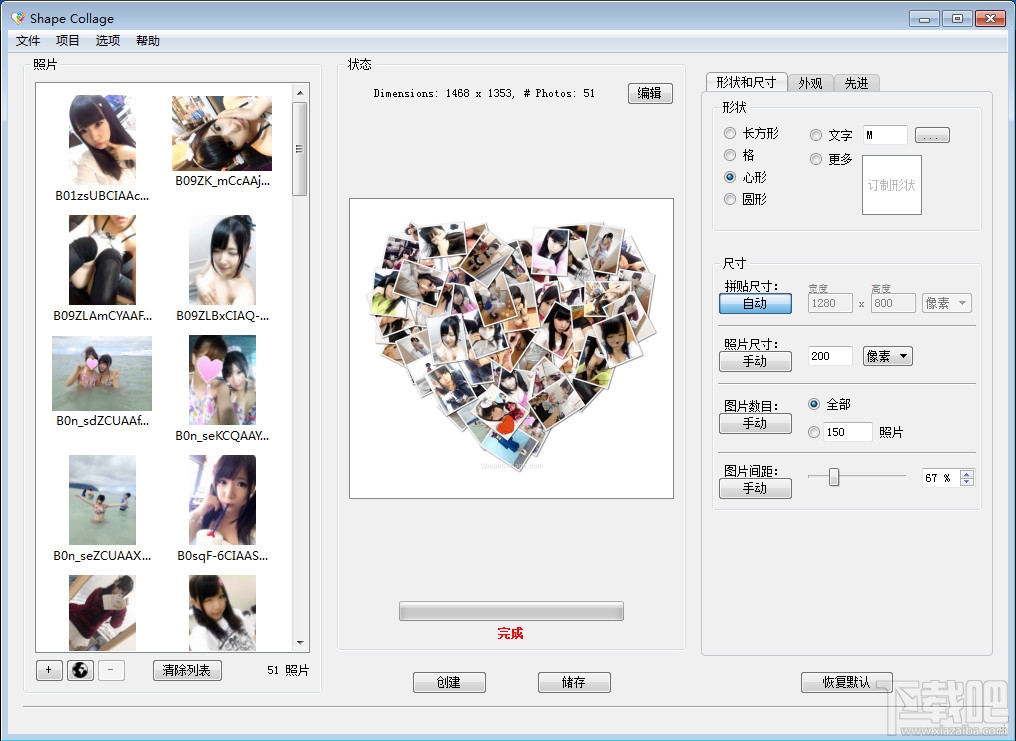Click the collage width 1280 field
This screenshot has width=1016, height=741.
coord(830,302)
